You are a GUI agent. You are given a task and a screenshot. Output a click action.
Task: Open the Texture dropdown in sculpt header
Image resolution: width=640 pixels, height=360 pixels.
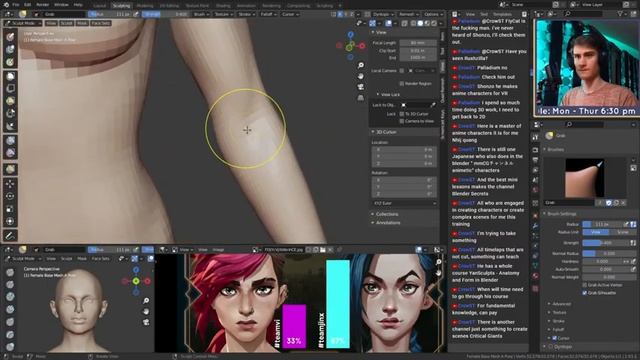(223, 14)
